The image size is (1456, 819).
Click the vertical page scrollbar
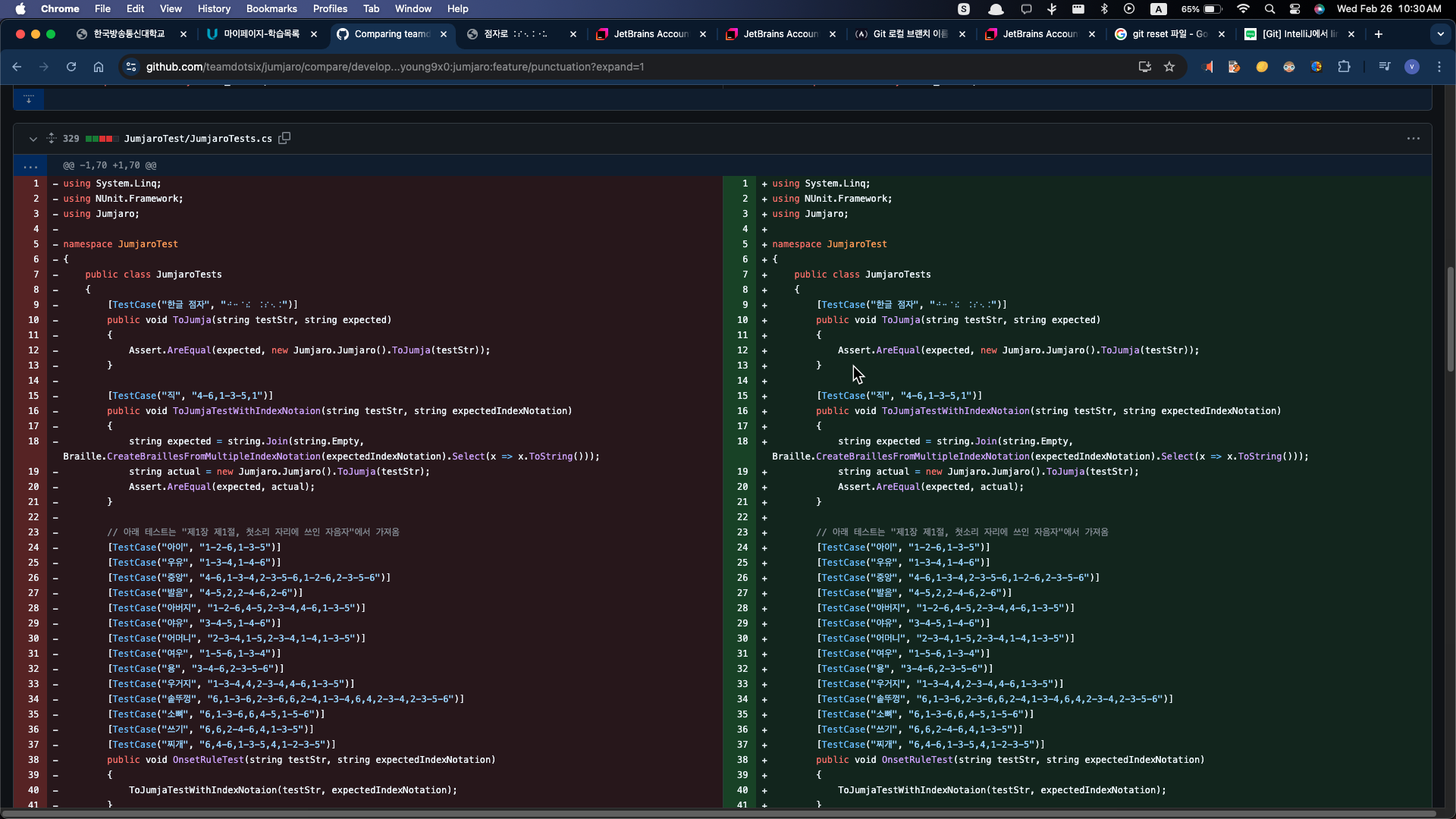click(x=1450, y=318)
